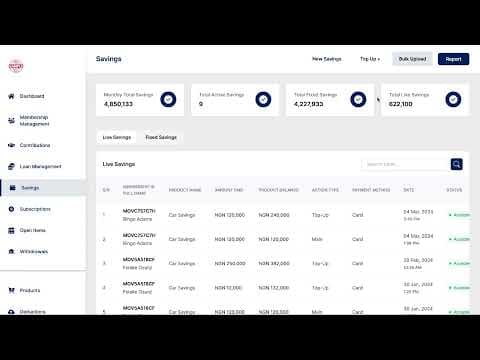Click the Status column header
This screenshot has height=360, width=480.
(454, 190)
